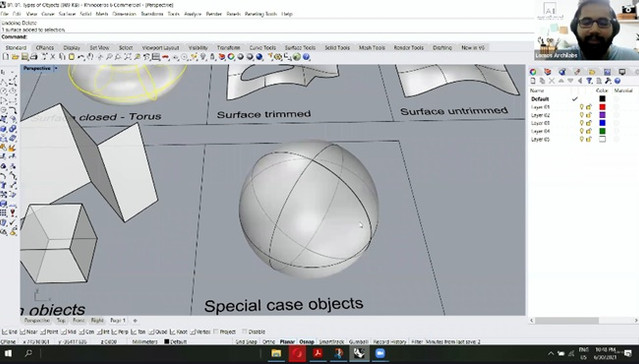
Task: Click the color wheel icon in Standard toolbar
Action: 231,57
